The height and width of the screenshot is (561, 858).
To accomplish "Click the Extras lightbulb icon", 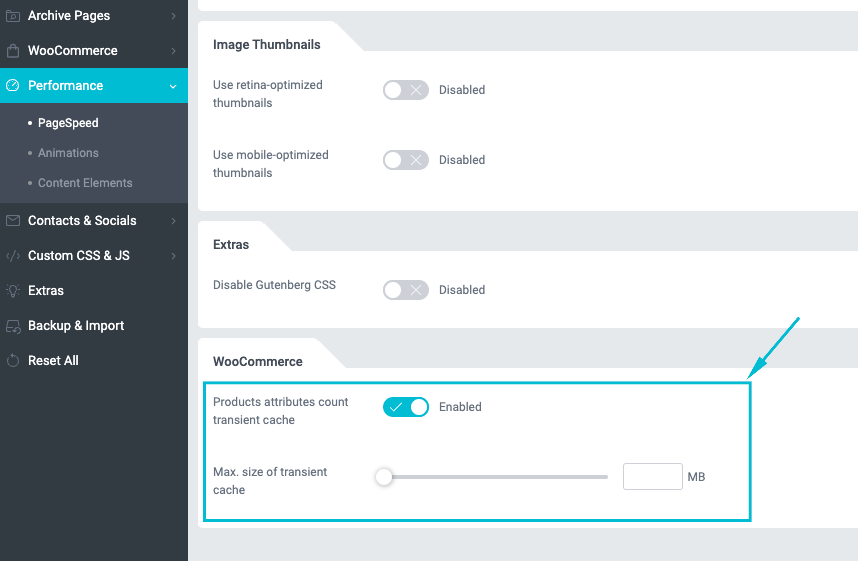I will [x=12, y=291].
